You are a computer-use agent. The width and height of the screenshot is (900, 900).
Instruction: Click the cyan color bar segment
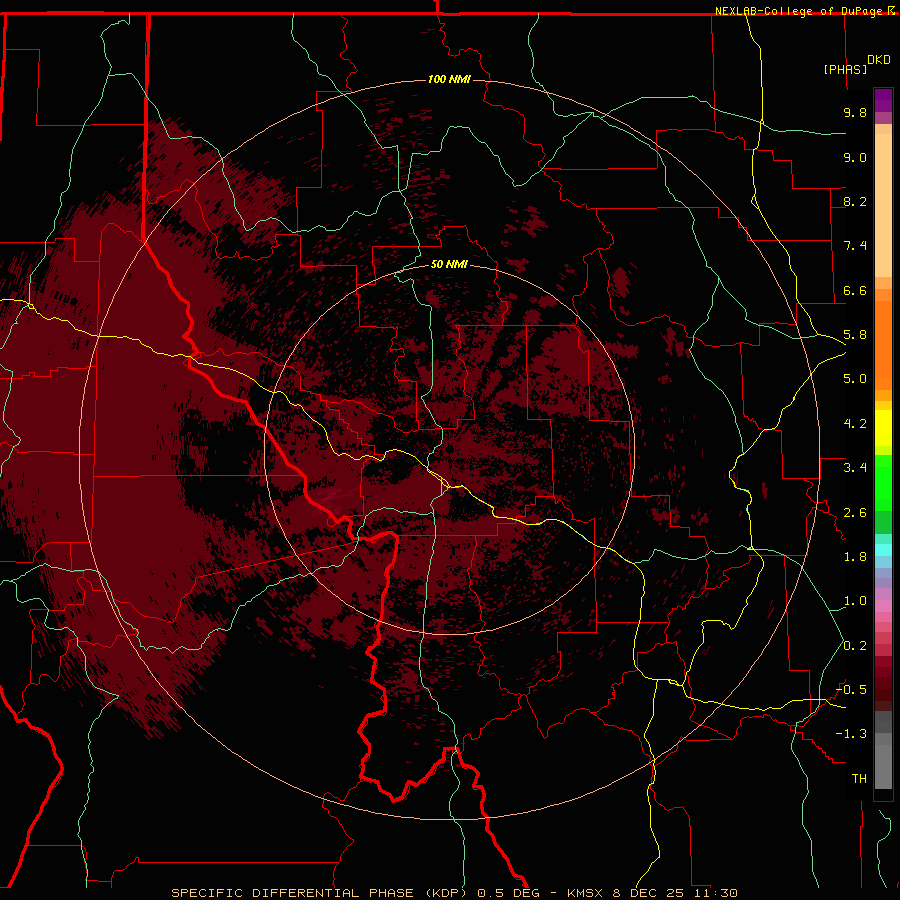[883, 550]
